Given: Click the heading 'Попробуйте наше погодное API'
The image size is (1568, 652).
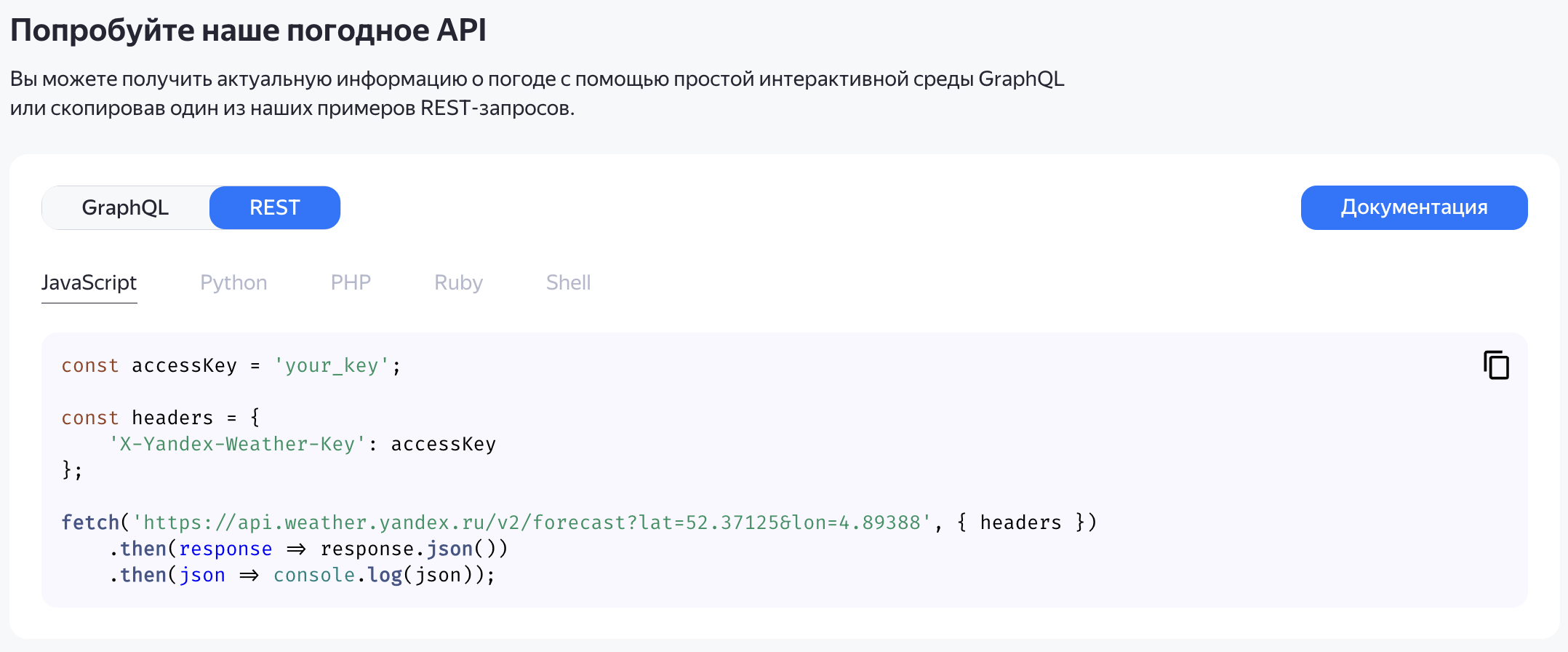Looking at the screenshot, I should pos(248,31).
